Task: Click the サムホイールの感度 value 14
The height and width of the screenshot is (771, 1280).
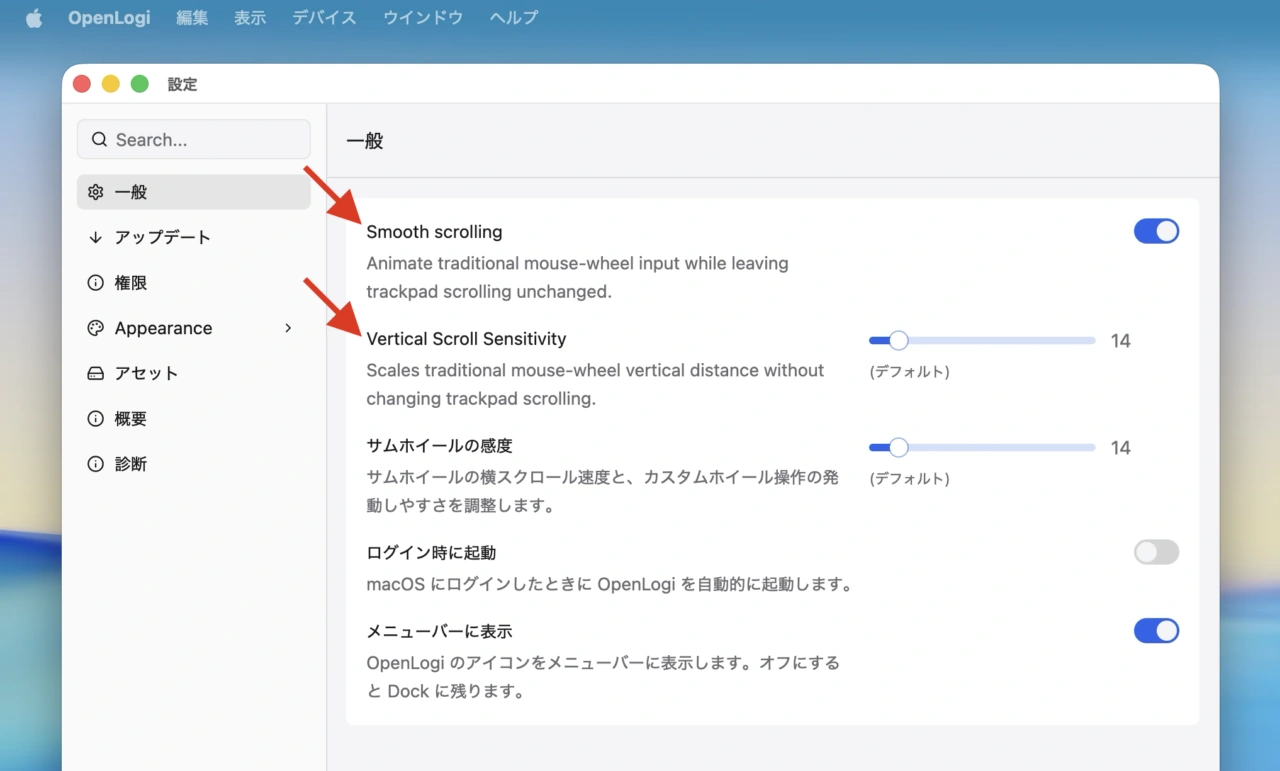Action: pyautogui.click(x=1120, y=448)
